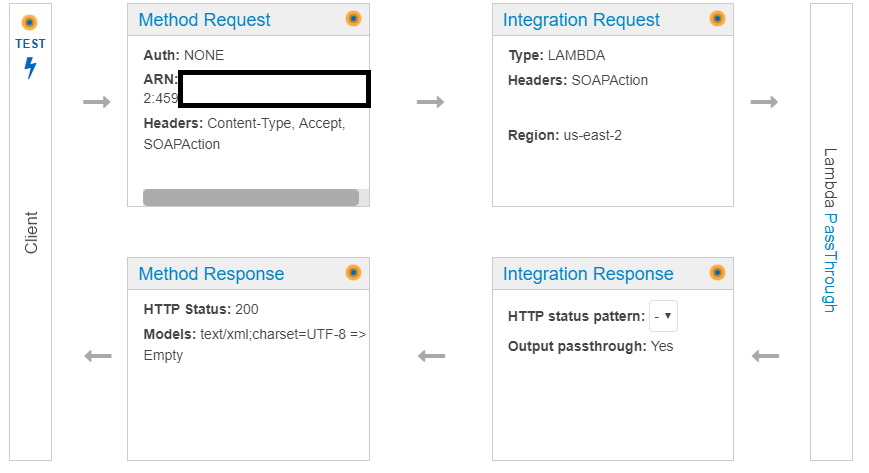Click arrow from Integration Request to Lambda
This screenshot has width=869, height=473.
[x=764, y=102]
